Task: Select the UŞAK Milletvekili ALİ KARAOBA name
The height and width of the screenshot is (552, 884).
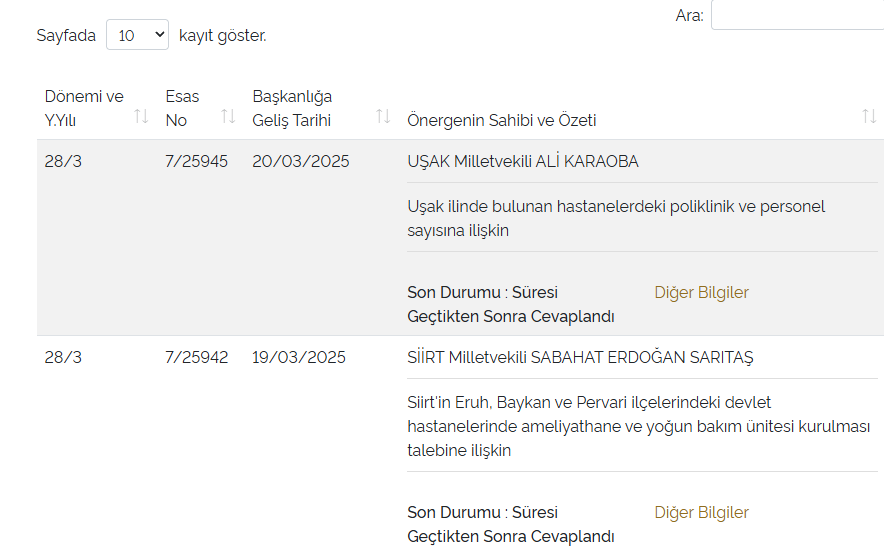Action: point(522,161)
